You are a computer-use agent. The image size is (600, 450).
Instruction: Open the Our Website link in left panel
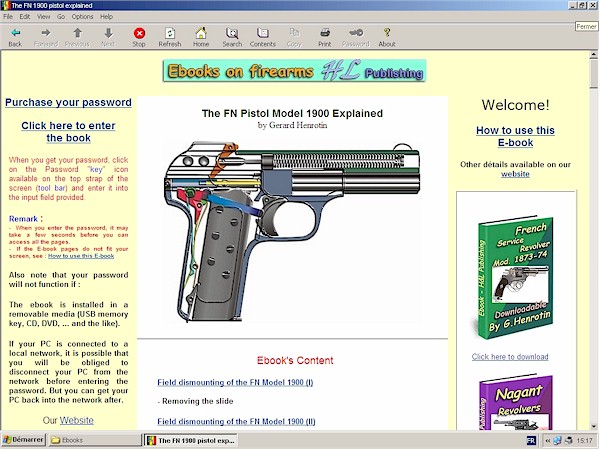point(77,420)
